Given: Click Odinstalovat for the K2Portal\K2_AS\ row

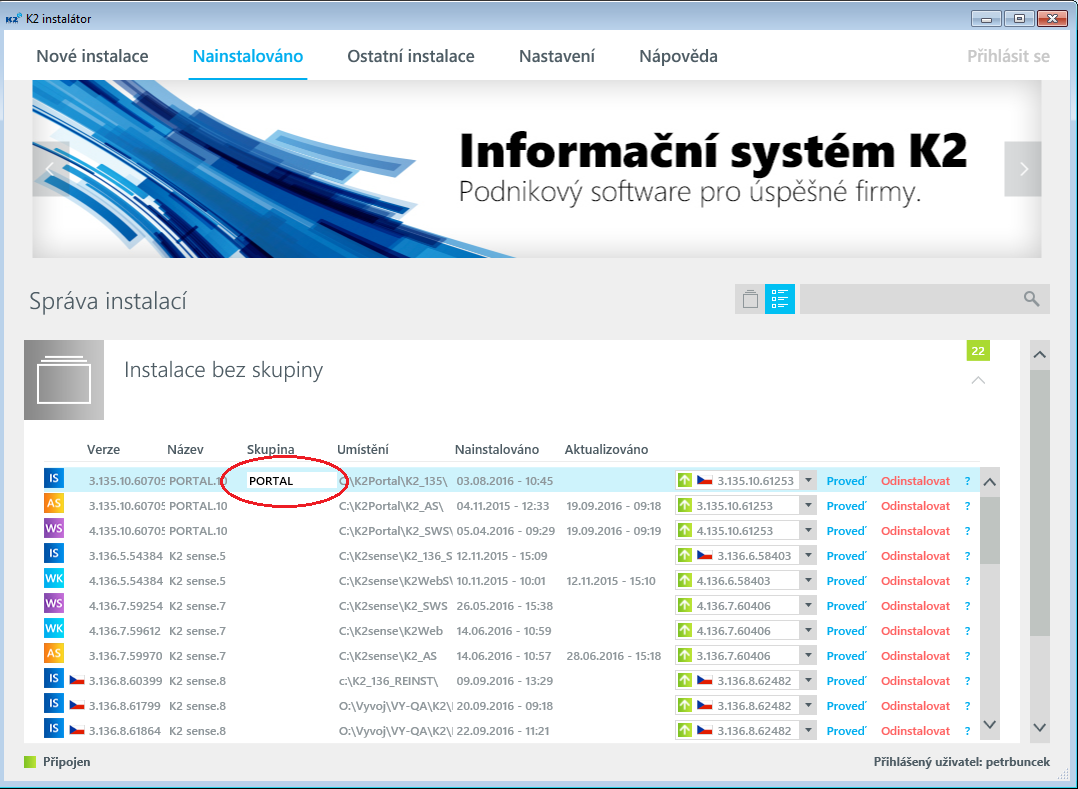Looking at the screenshot, I should 915,506.
